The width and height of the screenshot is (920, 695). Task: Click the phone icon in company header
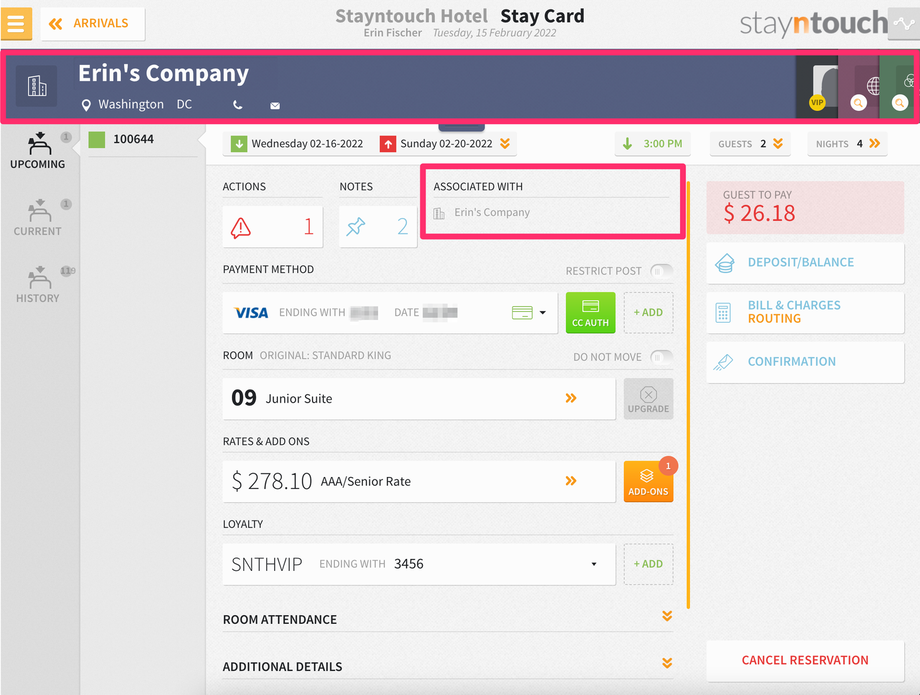tap(238, 105)
